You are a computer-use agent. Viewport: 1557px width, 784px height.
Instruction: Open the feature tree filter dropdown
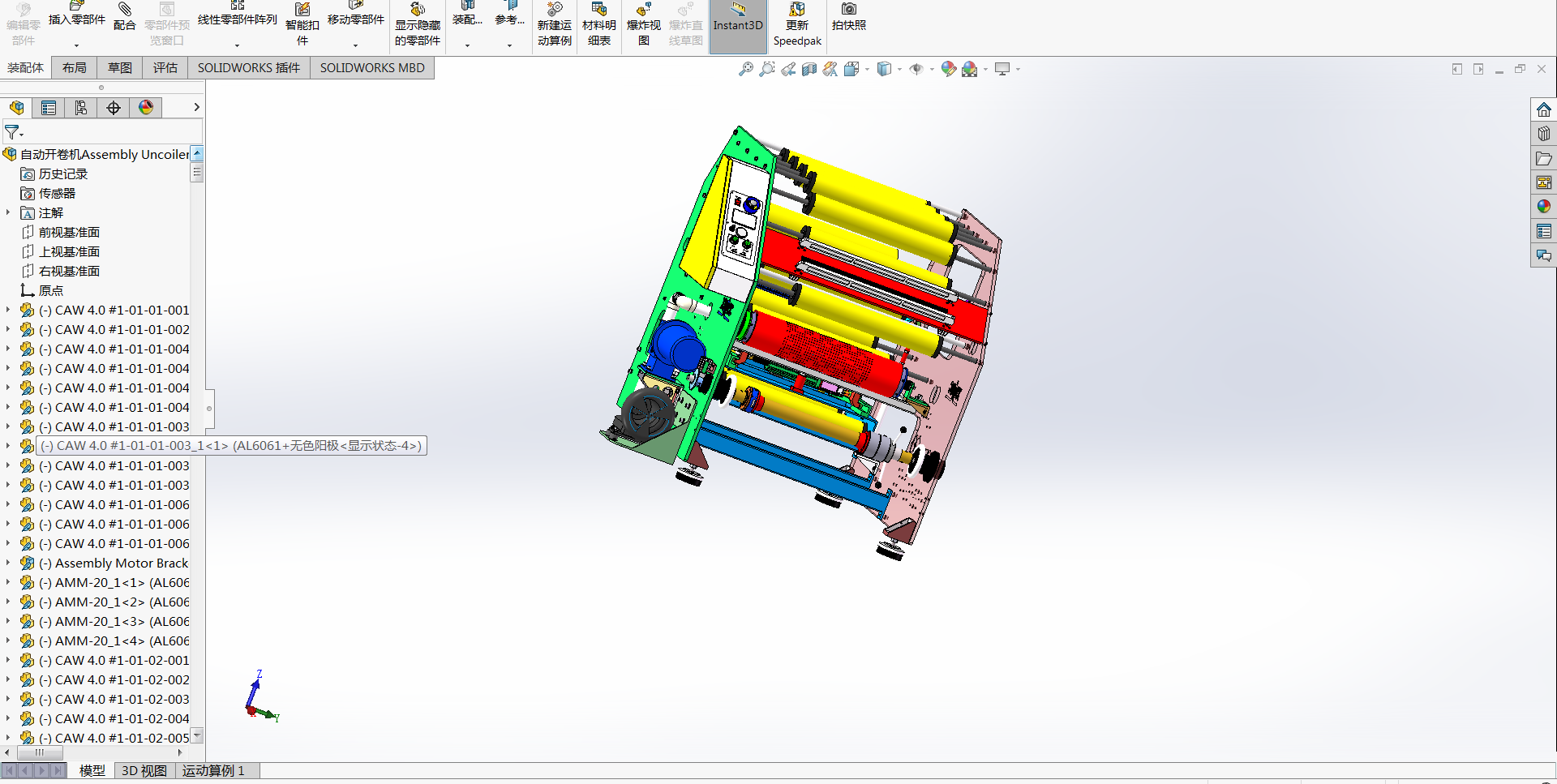click(14, 132)
